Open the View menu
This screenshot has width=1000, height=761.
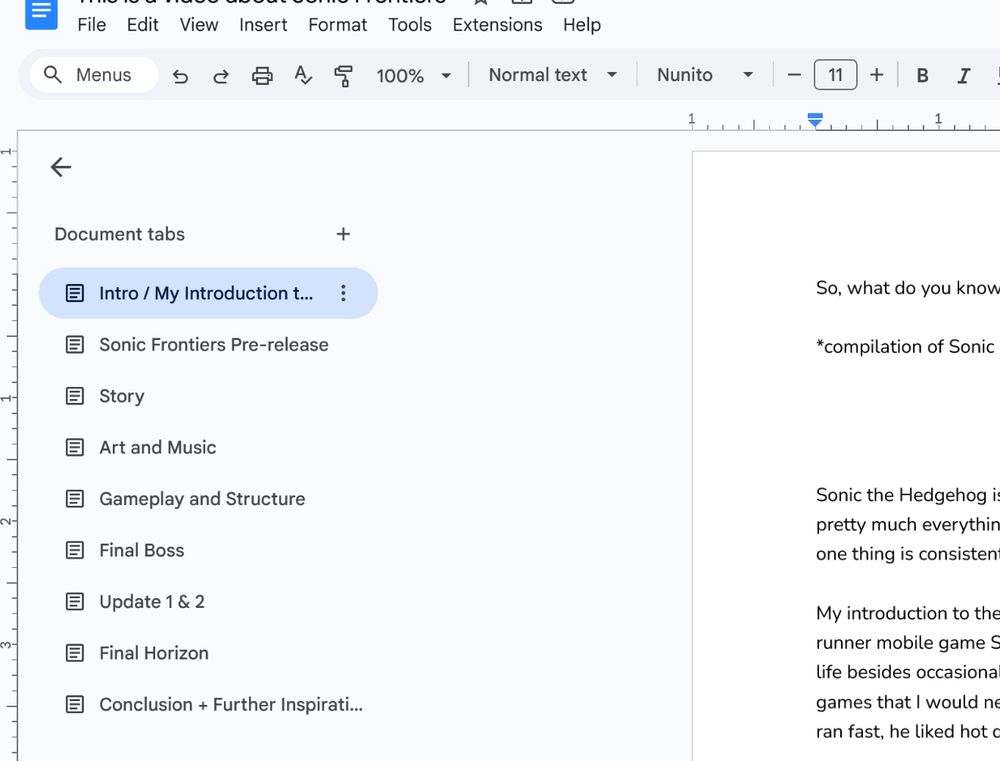tap(198, 25)
